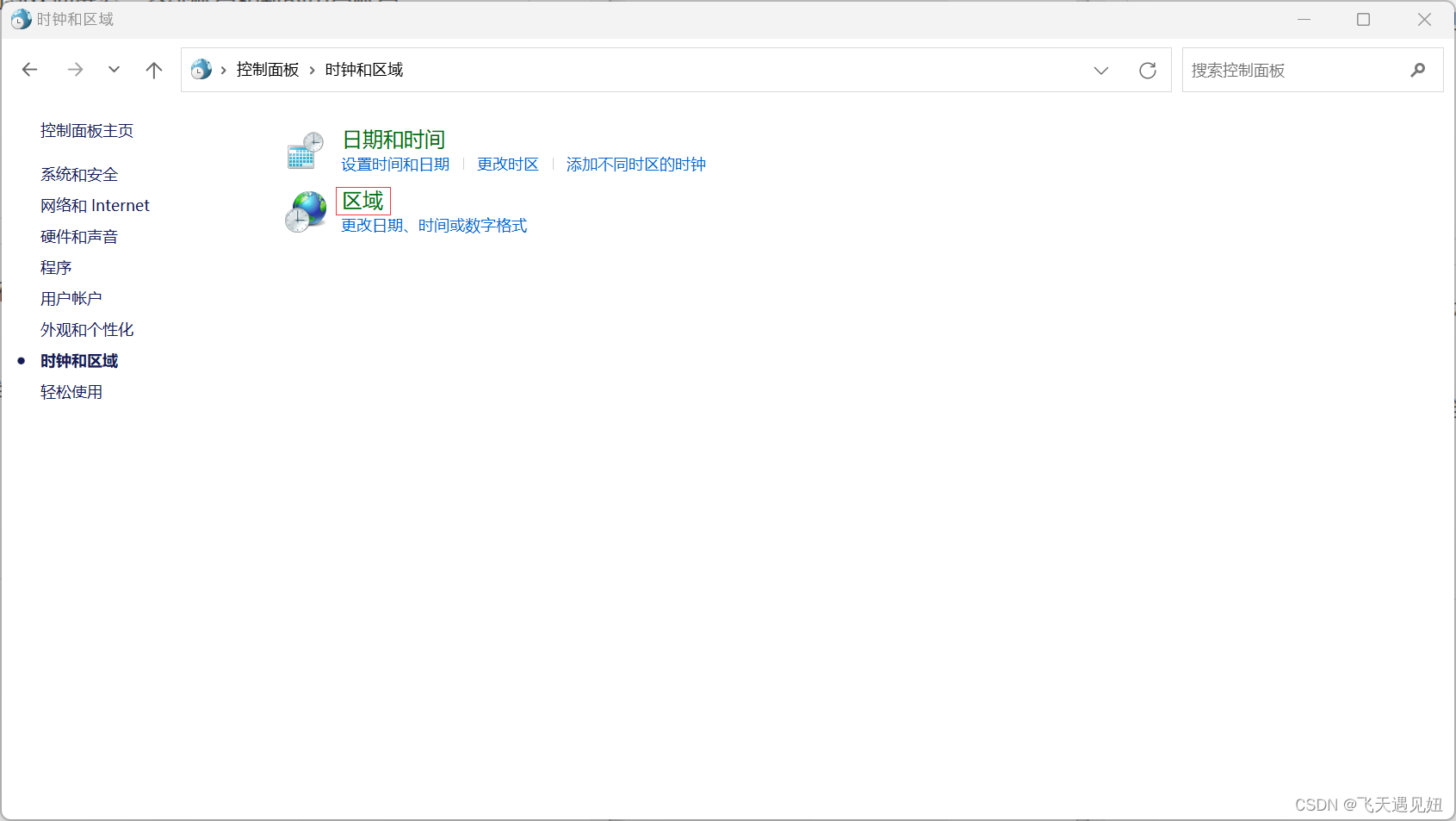Open 轻松使用 category
The width and height of the screenshot is (1456, 821).
(71, 392)
